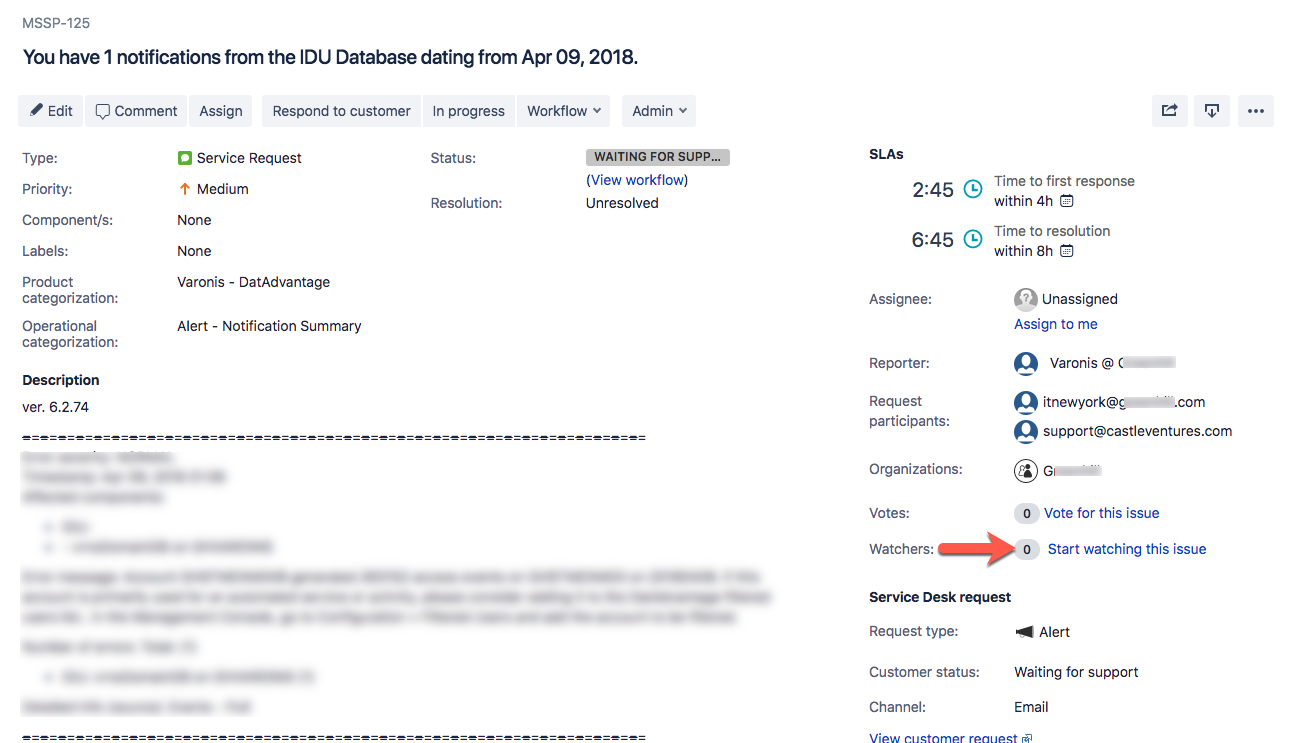Viewport: 1294px width, 743px height.
Task: Click the Edit button
Action: (x=51, y=111)
